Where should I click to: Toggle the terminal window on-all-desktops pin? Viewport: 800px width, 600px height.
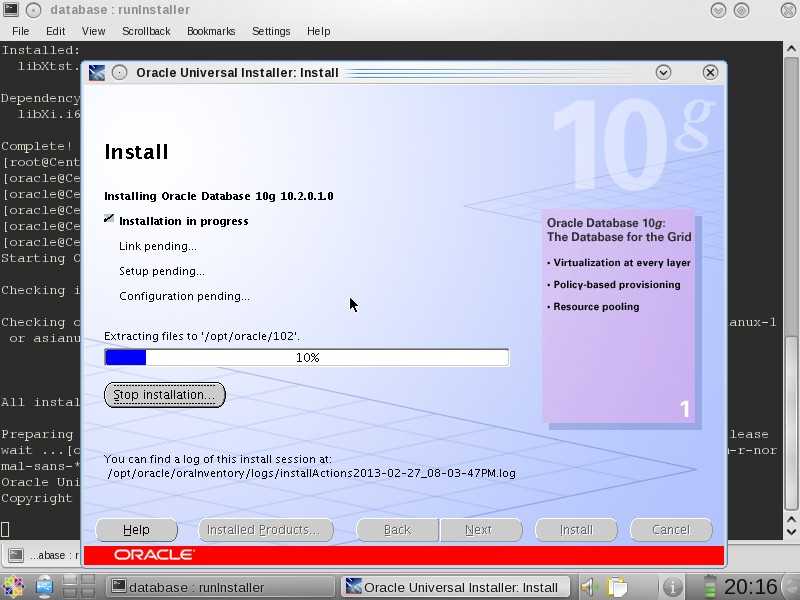coord(33,10)
